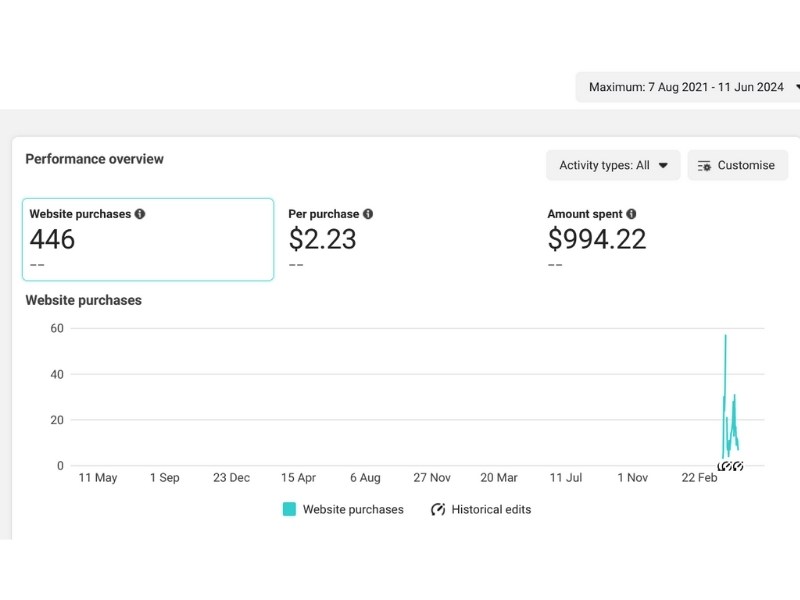This screenshot has width=800, height=600.
Task: Click the Website purchases legend label
Action: [x=353, y=509]
